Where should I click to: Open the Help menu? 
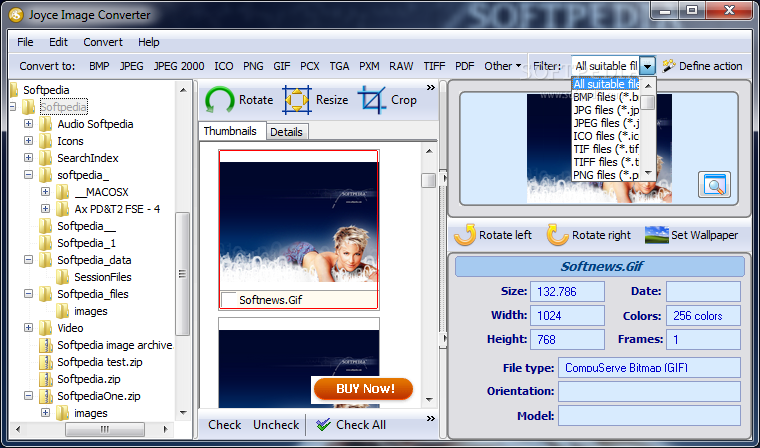pyautogui.click(x=148, y=42)
